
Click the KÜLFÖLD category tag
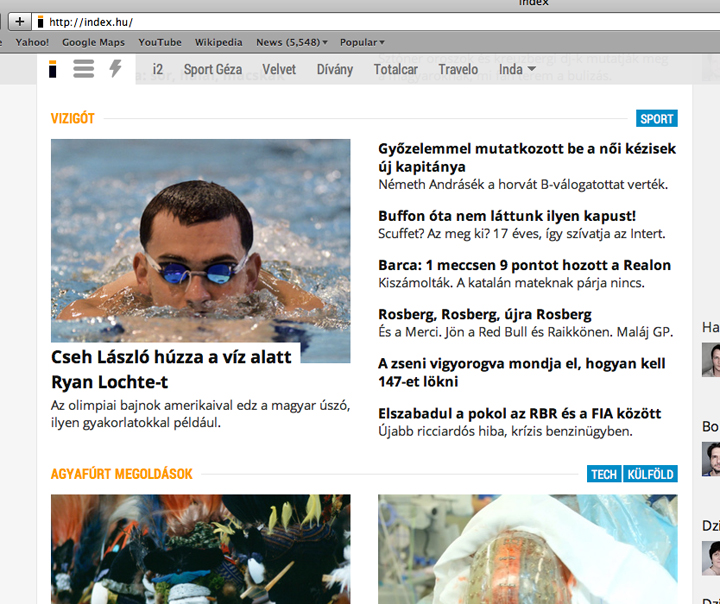coord(650,474)
